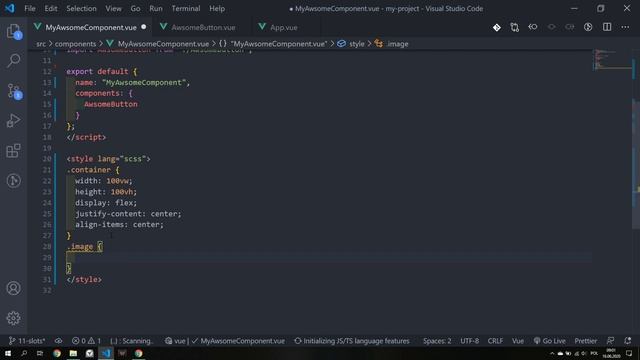Open the Search view in activity bar
640x360 pixels.
(13, 61)
